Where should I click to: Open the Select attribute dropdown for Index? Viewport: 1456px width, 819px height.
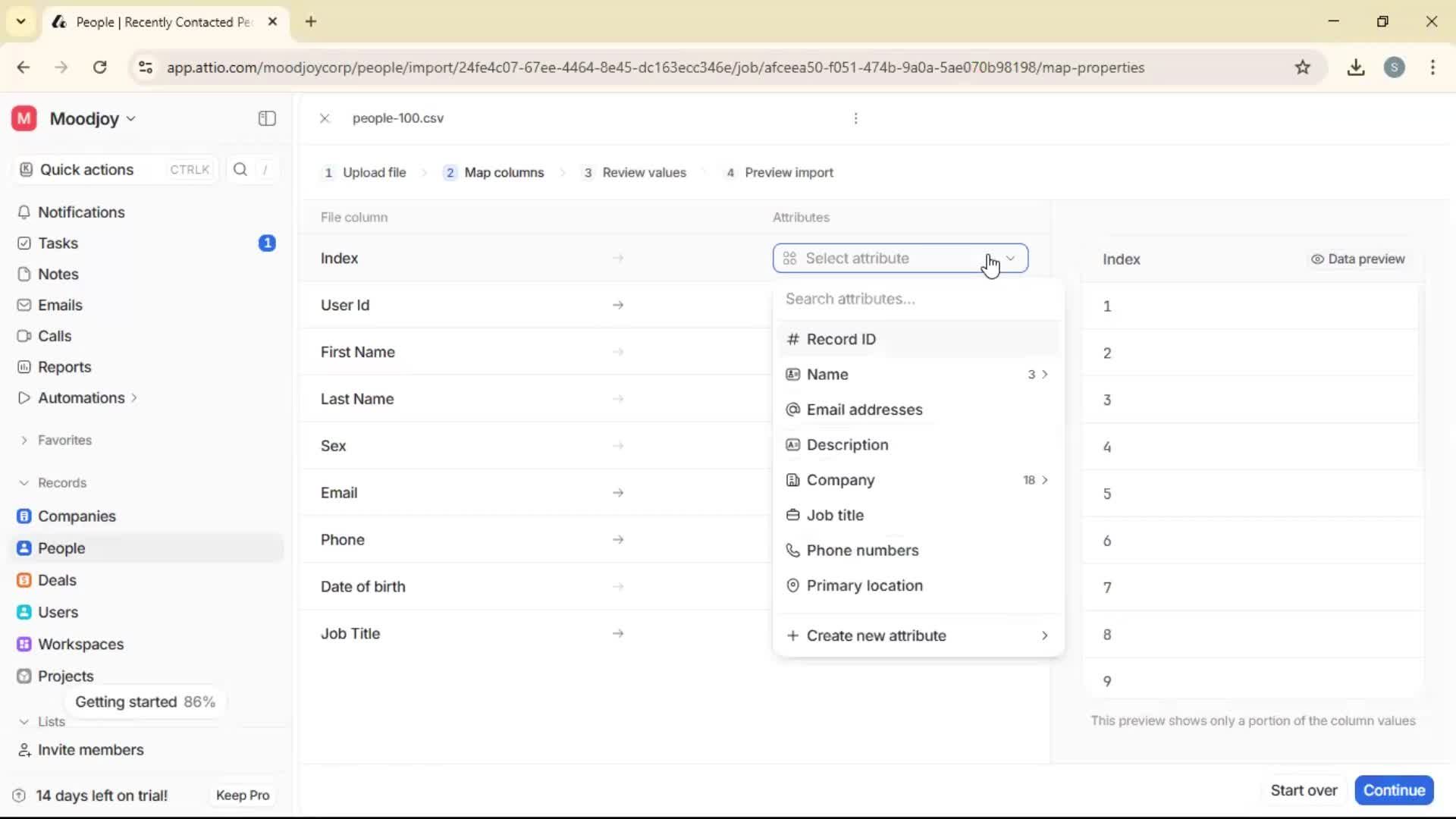(x=899, y=258)
